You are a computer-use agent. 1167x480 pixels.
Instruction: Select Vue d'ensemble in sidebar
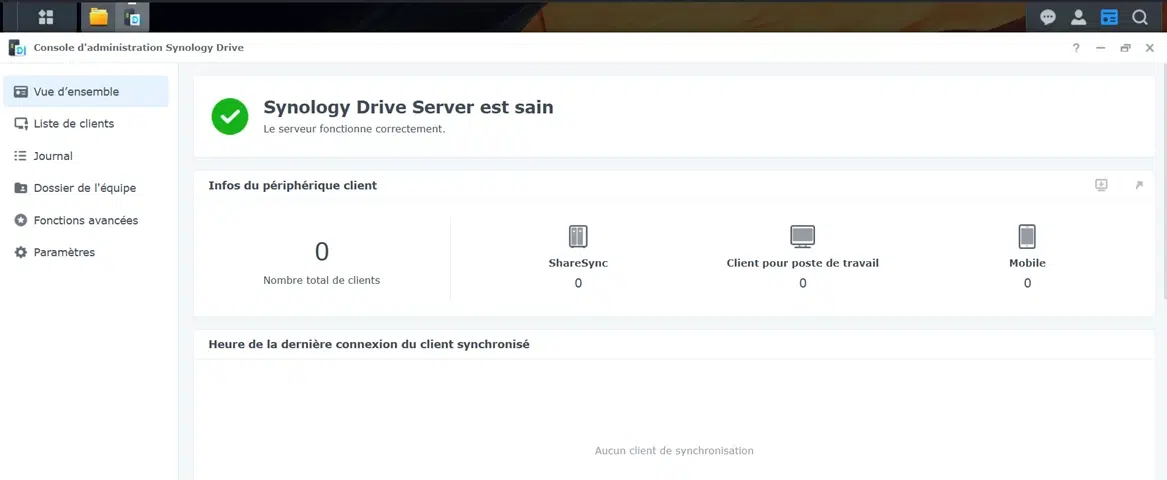[86, 92]
